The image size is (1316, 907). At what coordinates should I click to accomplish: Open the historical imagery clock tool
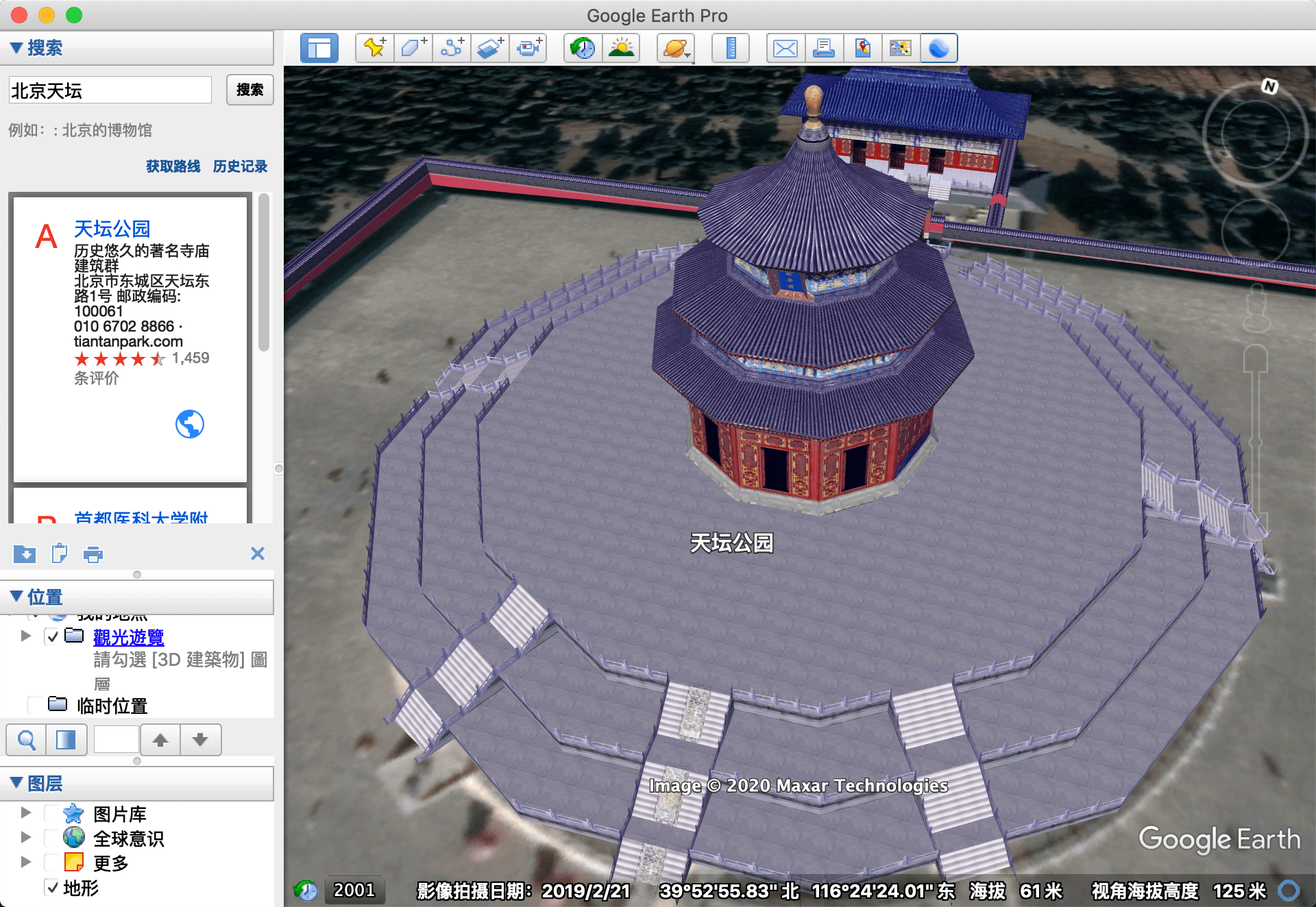coord(583,48)
